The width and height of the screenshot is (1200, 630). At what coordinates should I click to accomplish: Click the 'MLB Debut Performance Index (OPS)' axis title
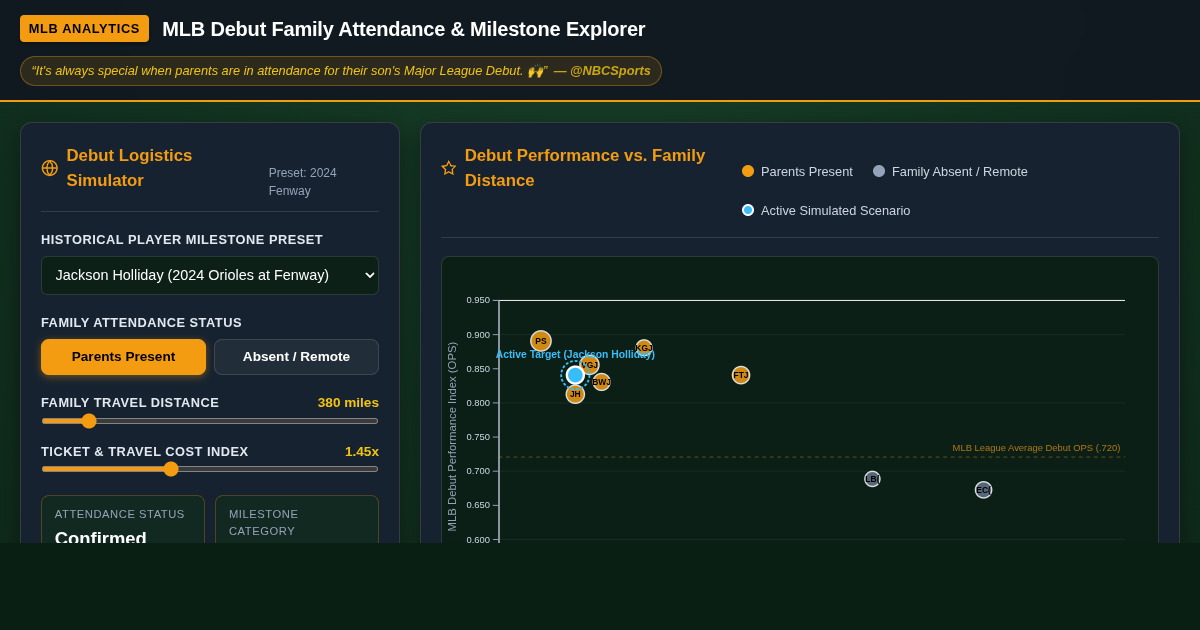pyautogui.click(x=452, y=437)
